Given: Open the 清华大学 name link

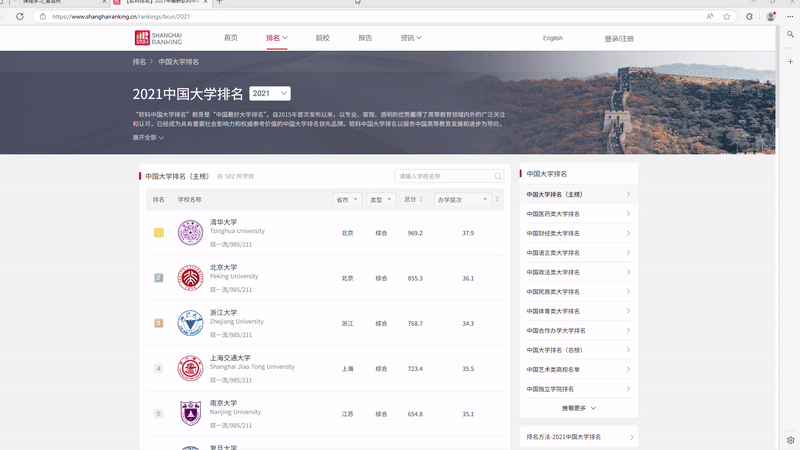Looking at the screenshot, I should pyautogui.click(x=223, y=222).
